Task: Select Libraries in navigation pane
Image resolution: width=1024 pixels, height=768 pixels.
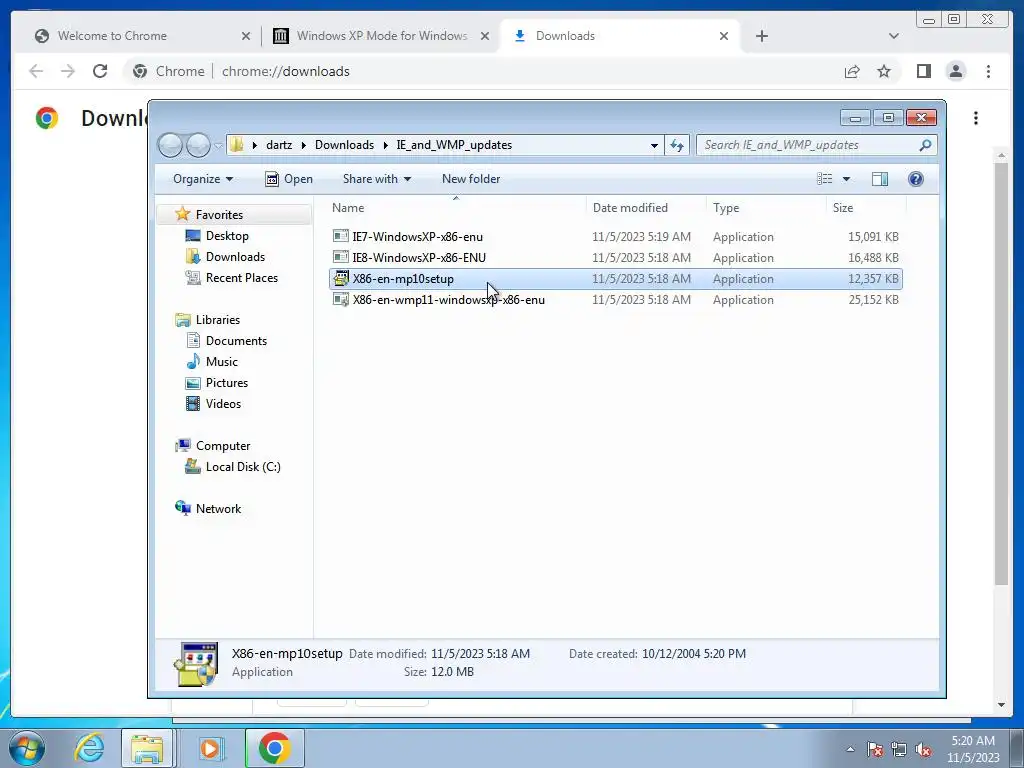Action: click(x=217, y=320)
